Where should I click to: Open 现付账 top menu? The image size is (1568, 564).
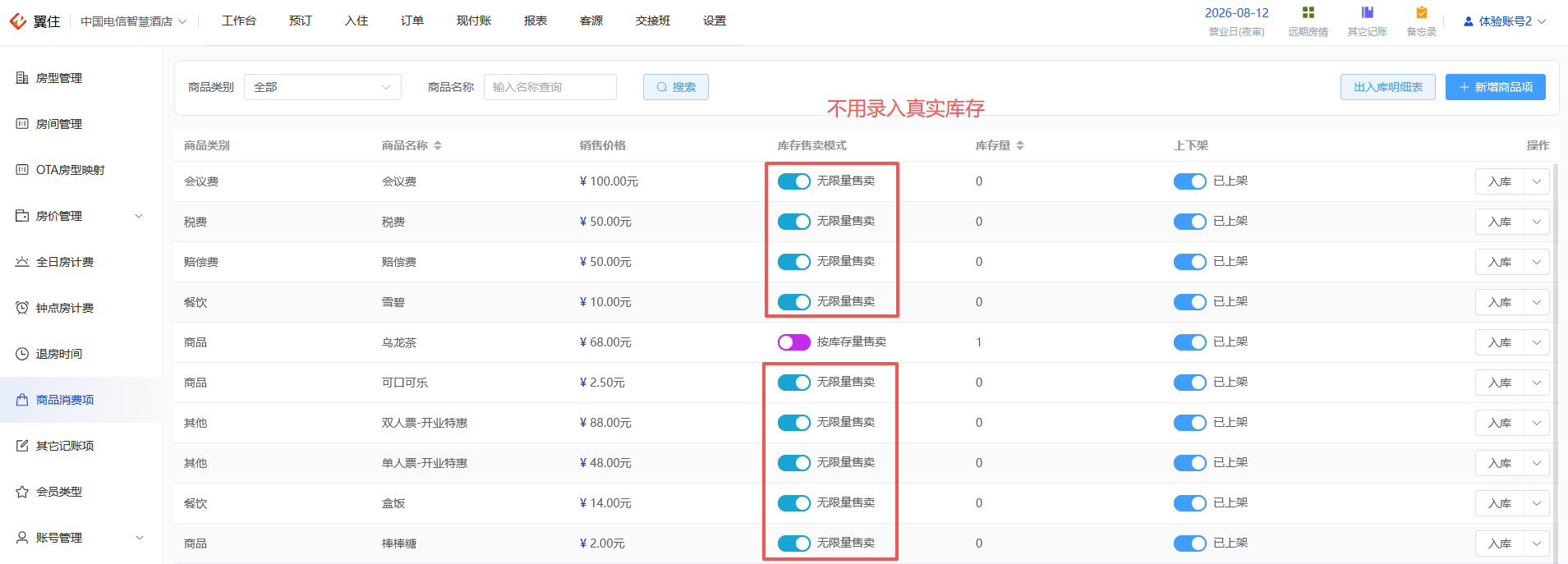click(x=474, y=21)
